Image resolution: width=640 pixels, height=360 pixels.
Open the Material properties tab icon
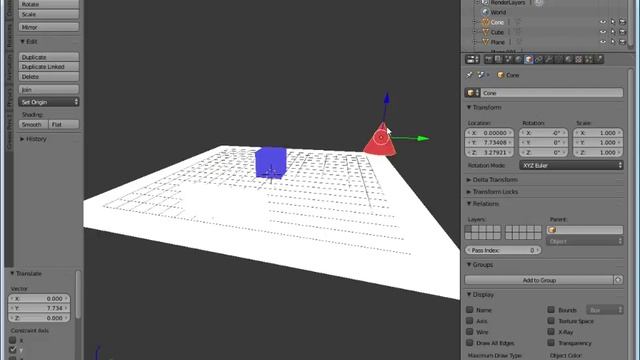tap(569, 59)
